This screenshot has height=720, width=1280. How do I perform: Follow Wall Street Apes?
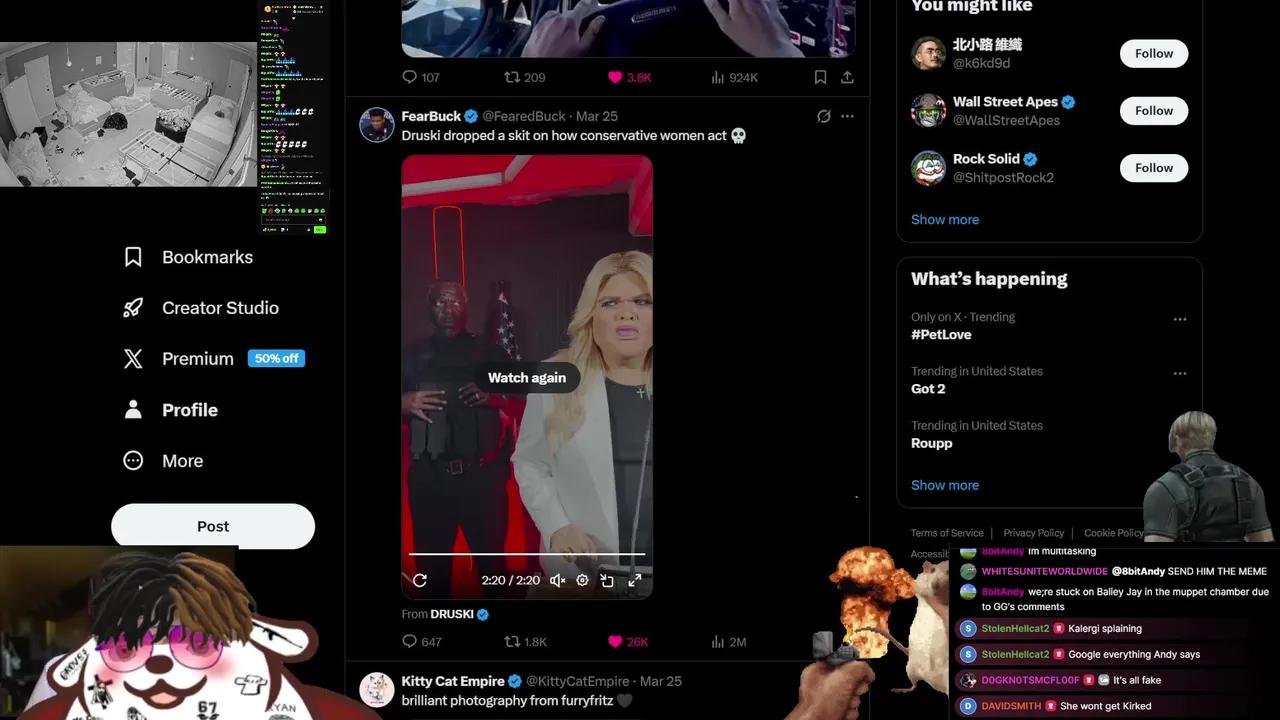pyautogui.click(x=1154, y=111)
